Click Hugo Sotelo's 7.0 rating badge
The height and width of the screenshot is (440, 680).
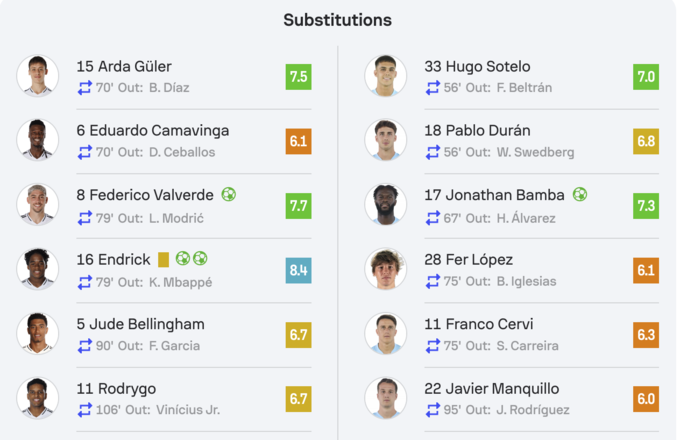tap(646, 77)
